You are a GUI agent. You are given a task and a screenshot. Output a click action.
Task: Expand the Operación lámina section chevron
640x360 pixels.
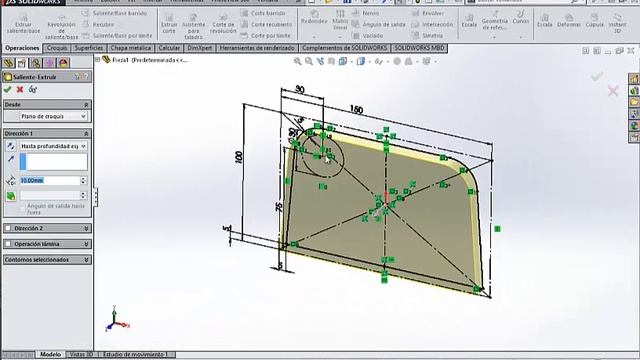86,244
